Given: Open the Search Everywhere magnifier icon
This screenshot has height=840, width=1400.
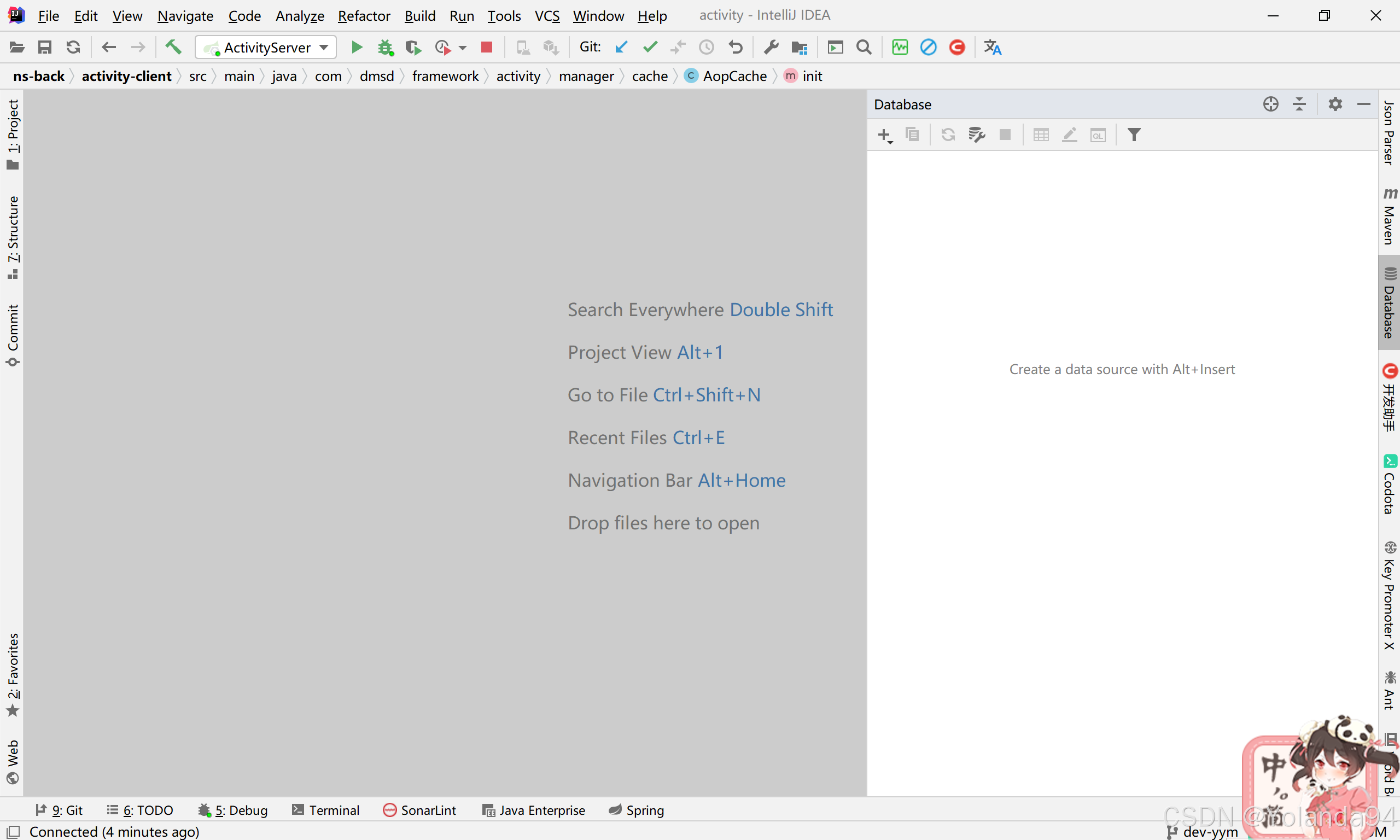Looking at the screenshot, I should (863, 48).
